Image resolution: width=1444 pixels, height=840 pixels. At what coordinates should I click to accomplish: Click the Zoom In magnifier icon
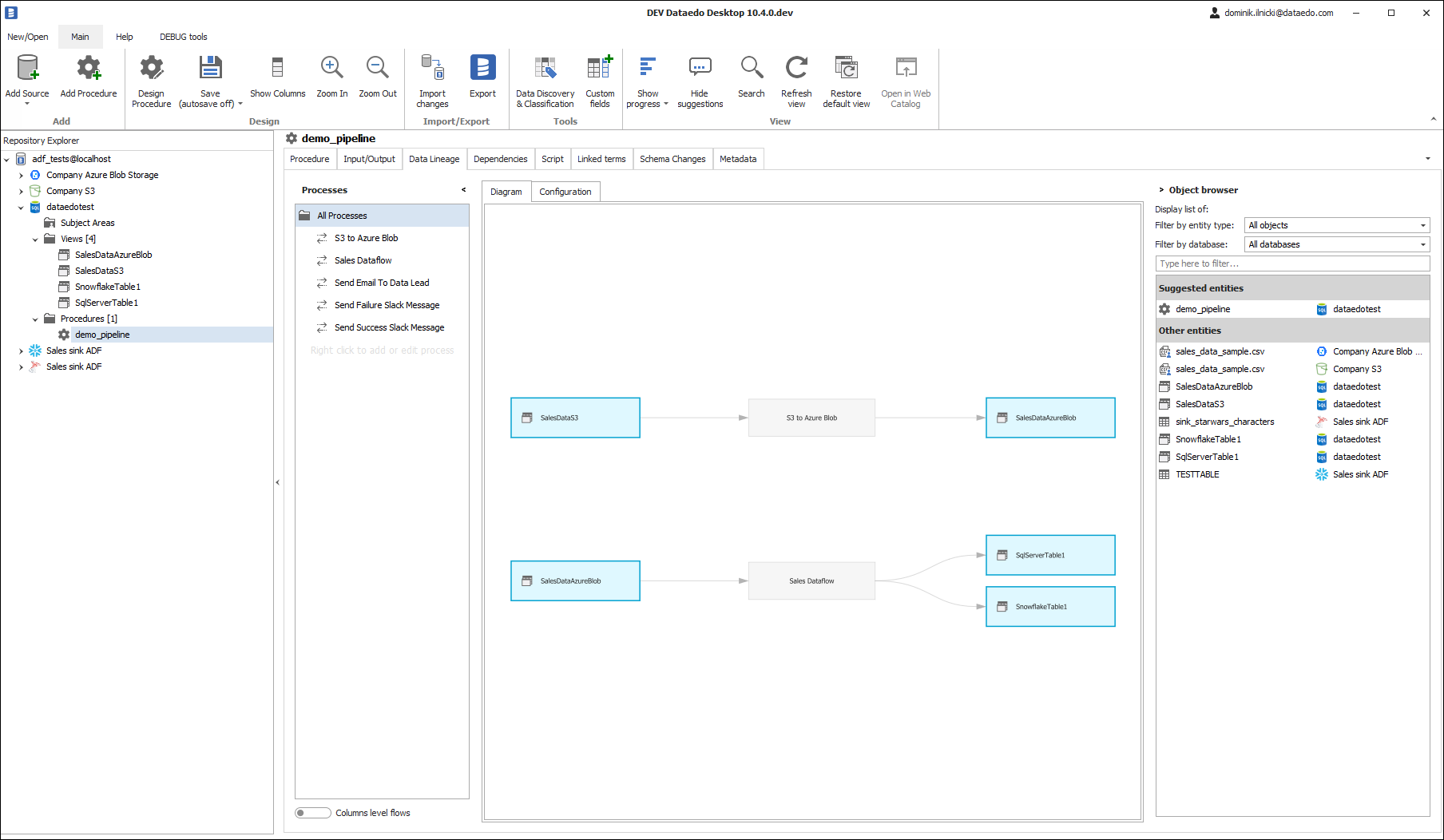point(331,69)
